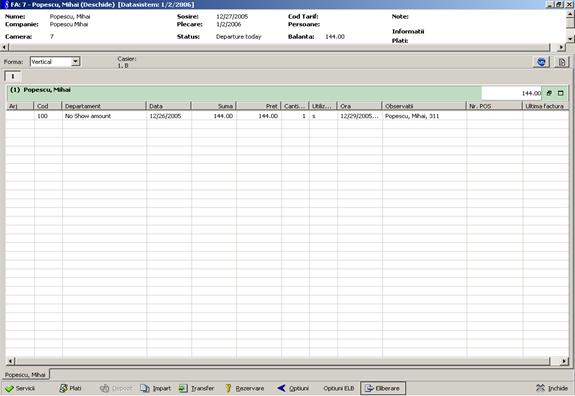Open the Optiuni button

pyautogui.click(x=293, y=388)
